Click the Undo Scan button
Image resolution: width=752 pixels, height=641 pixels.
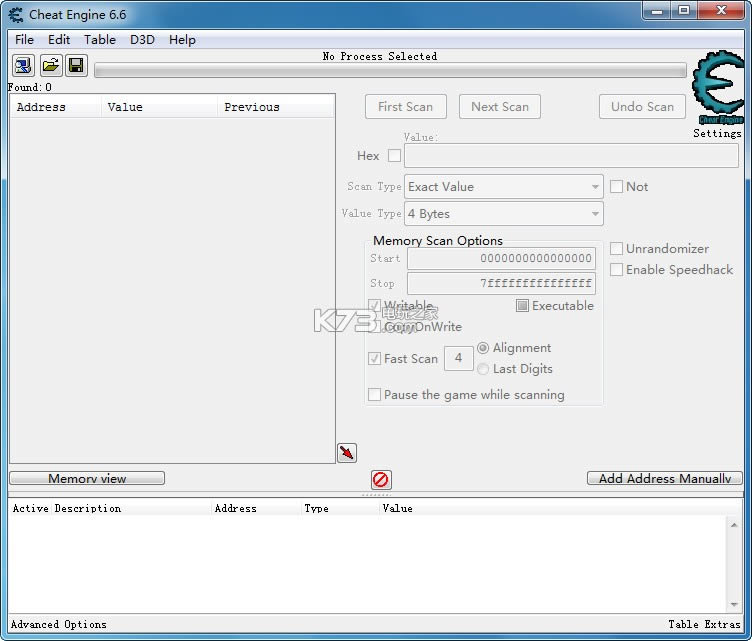point(642,106)
